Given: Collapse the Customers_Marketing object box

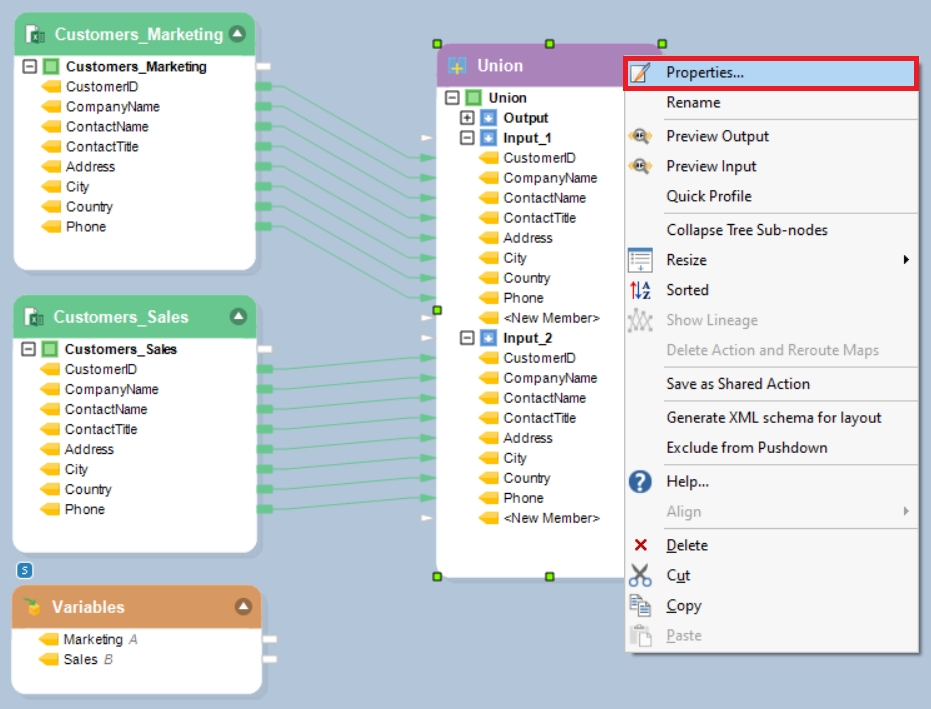Looking at the screenshot, I should pyautogui.click(x=238, y=33).
